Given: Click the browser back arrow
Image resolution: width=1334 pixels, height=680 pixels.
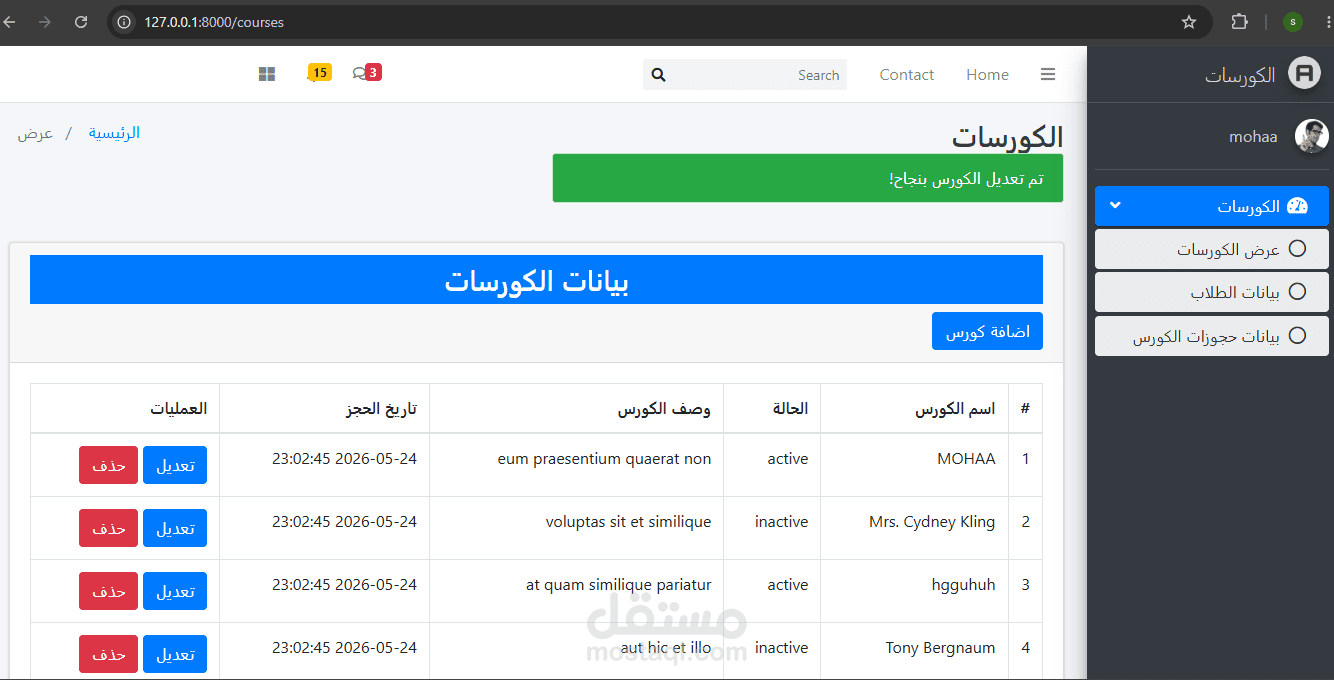Looking at the screenshot, I should coord(10,22).
